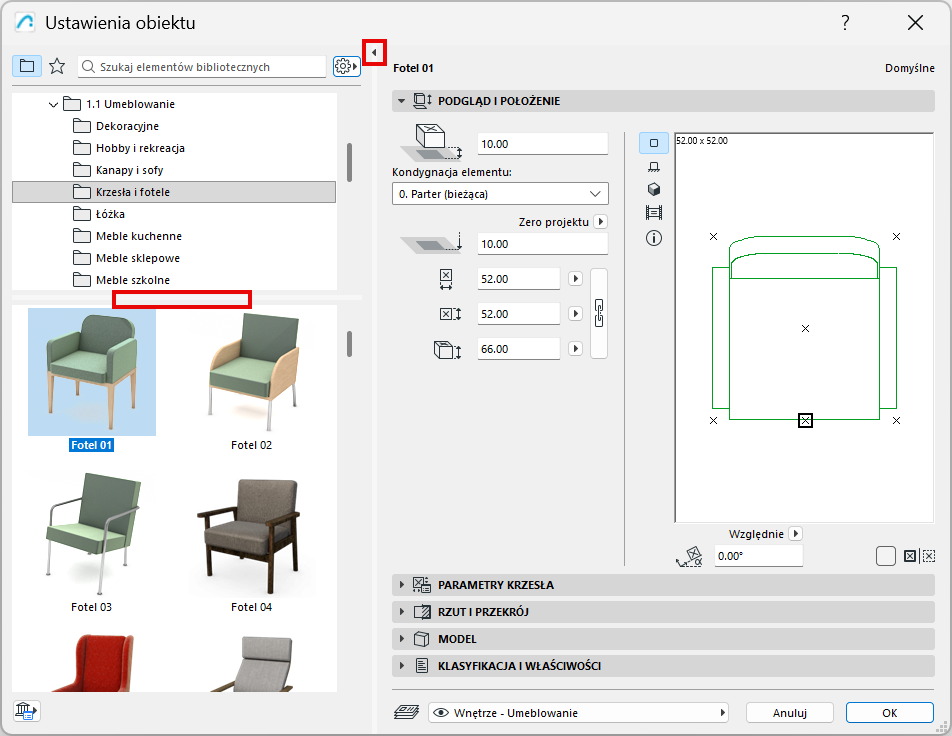Open the arrow beside width field

(x=576, y=279)
